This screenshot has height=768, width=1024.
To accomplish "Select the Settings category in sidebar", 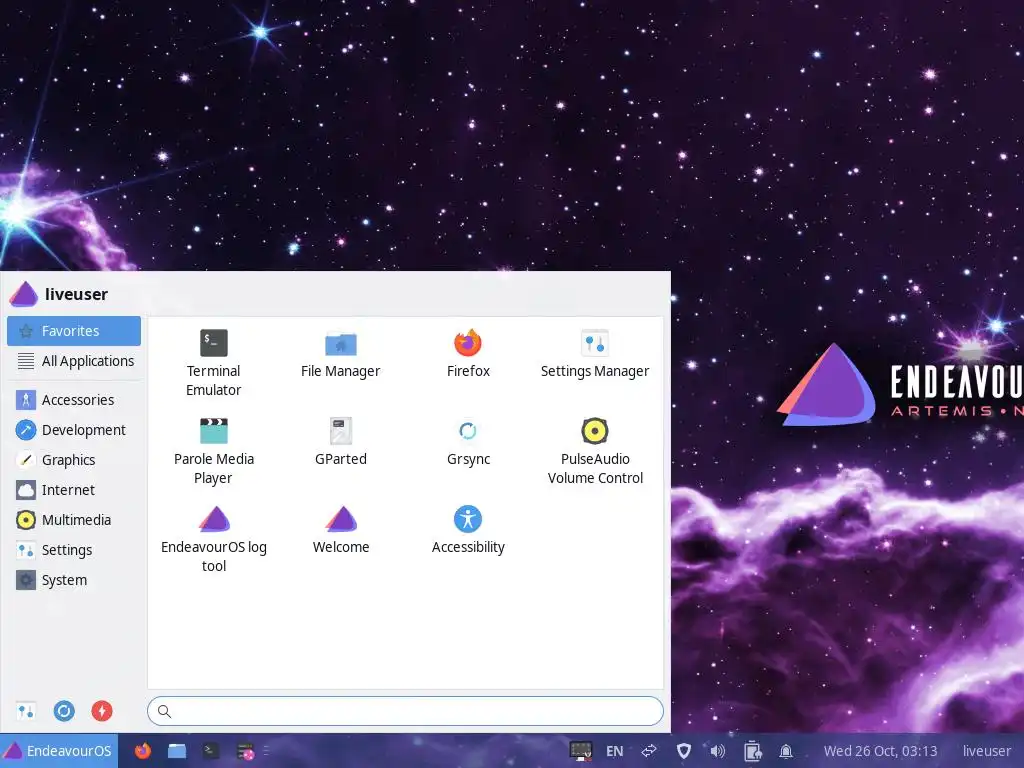I will pyautogui.click(x=74, y=550).
